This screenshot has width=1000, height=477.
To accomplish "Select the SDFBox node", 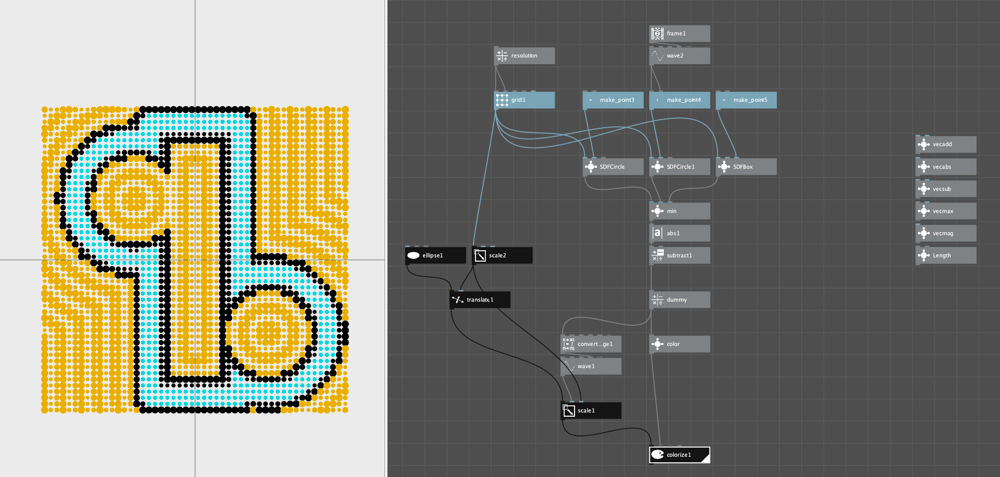I will [x=746, y=167].
